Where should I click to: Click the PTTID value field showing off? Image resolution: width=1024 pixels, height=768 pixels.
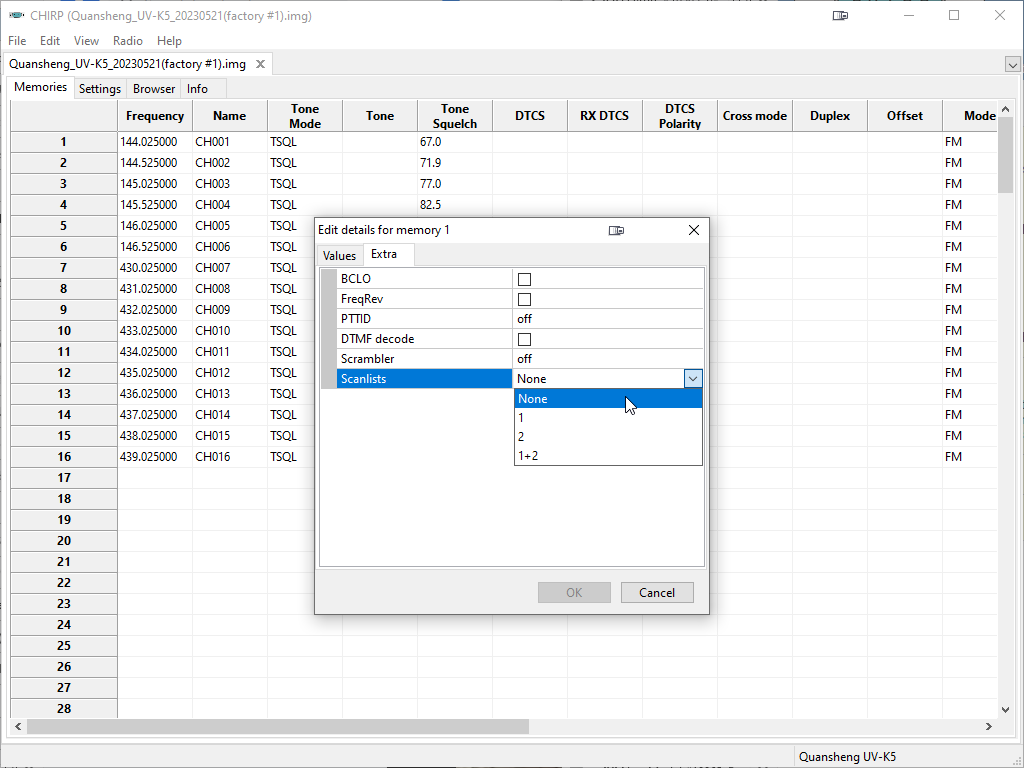click(608, 319)
